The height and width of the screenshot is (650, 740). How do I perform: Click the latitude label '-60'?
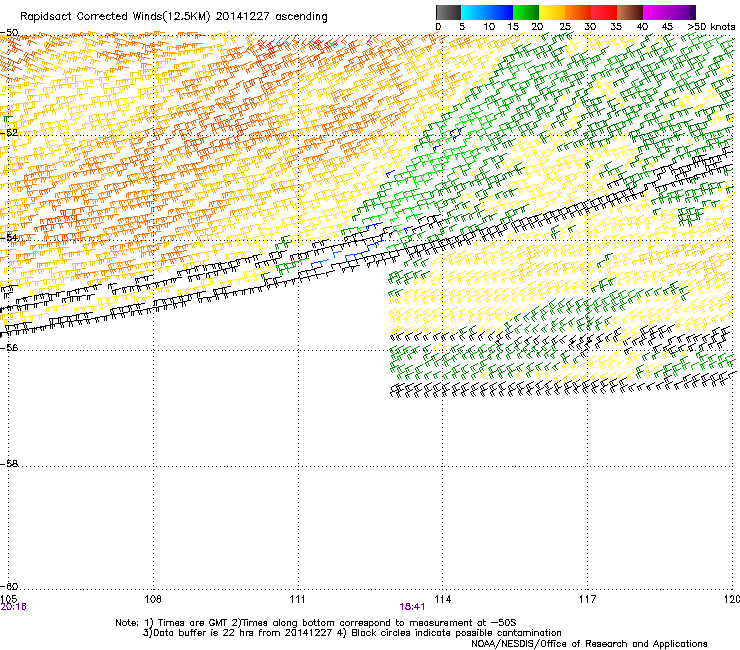point(9,586)
